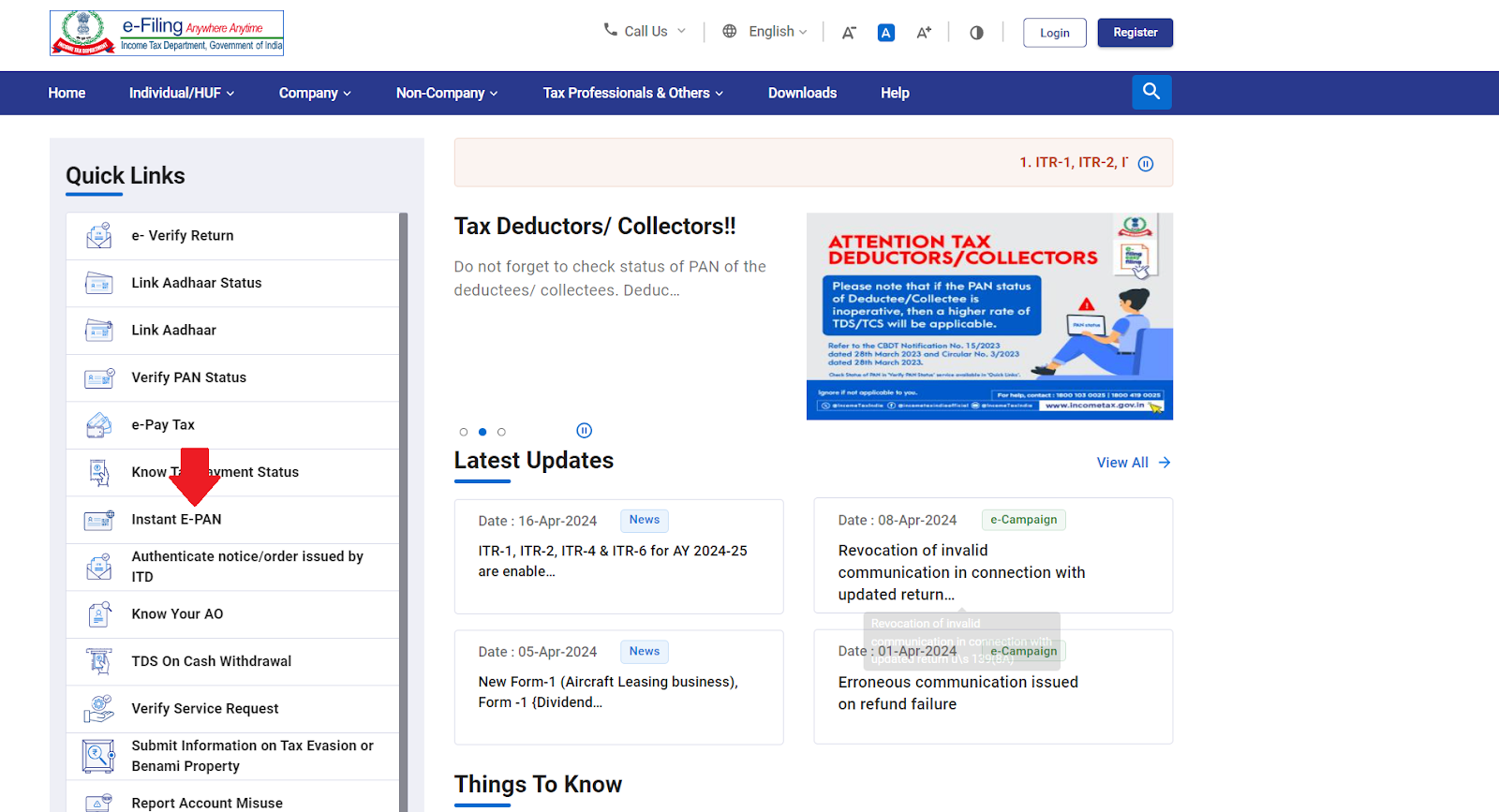The height and width of the screenshot is (812, 1499).
Task: Open Link Aadhaar Status quick link
Action: coord(232,283)
